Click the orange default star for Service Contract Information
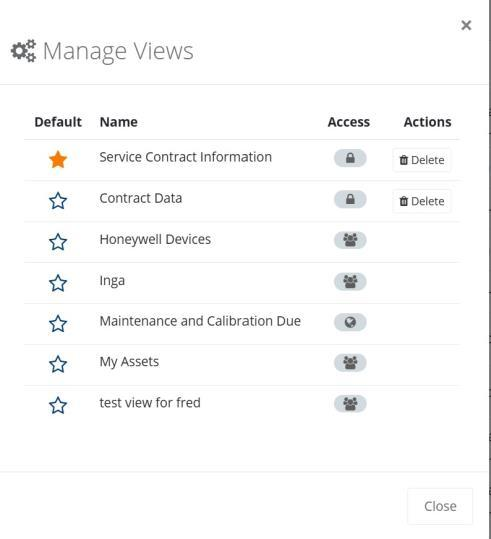This screenshot has height=539, width=491. (x=58, y=160)
